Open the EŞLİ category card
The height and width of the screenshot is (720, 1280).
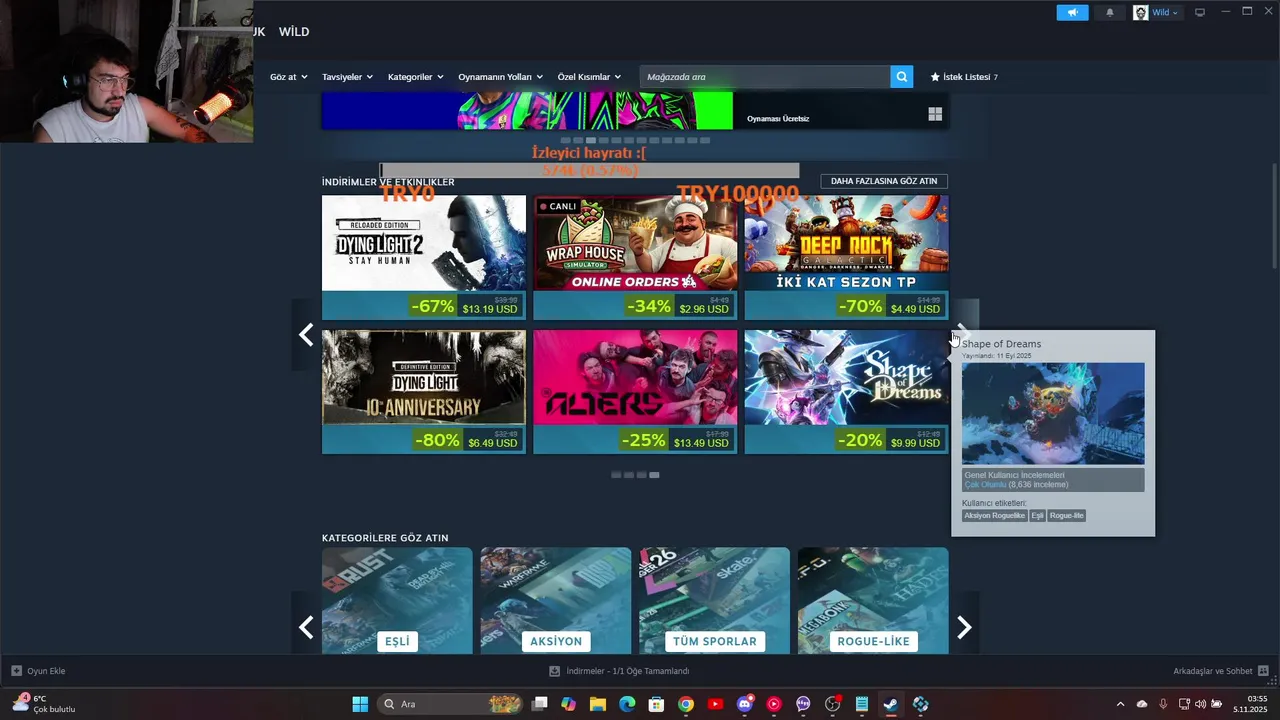point(397,600)
